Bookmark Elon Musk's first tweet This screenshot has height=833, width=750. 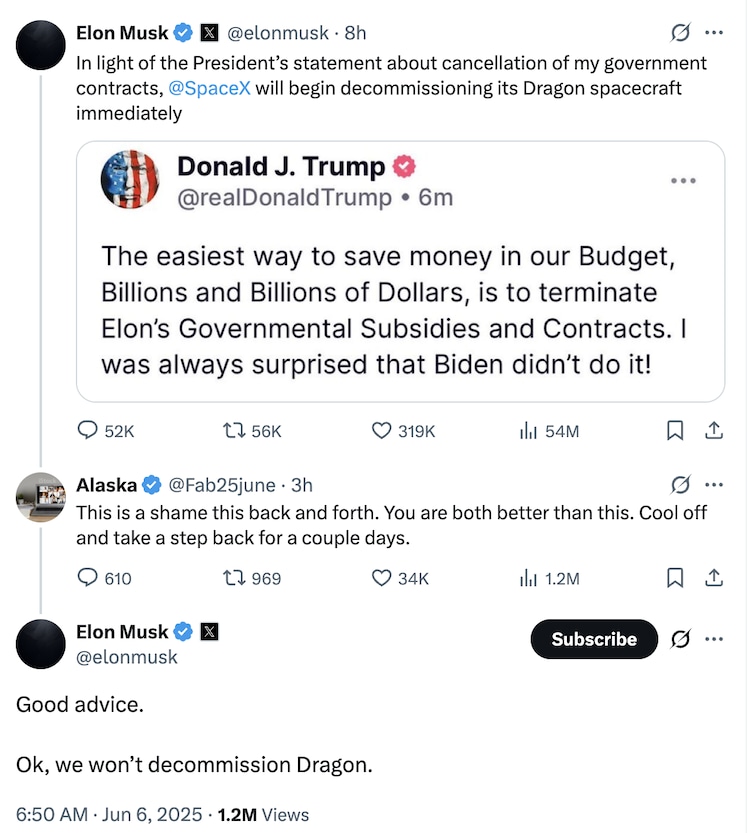[675, 431]
